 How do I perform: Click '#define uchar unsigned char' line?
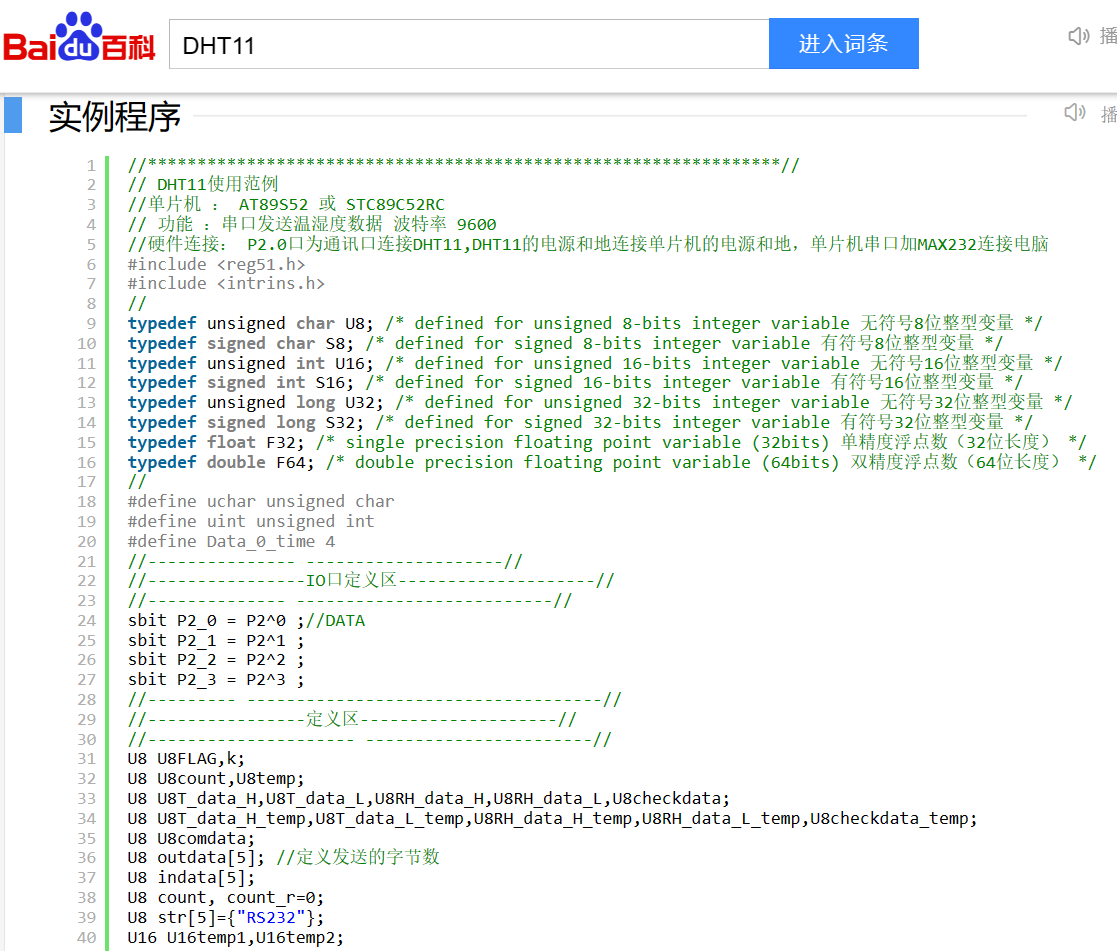(261, 502)
